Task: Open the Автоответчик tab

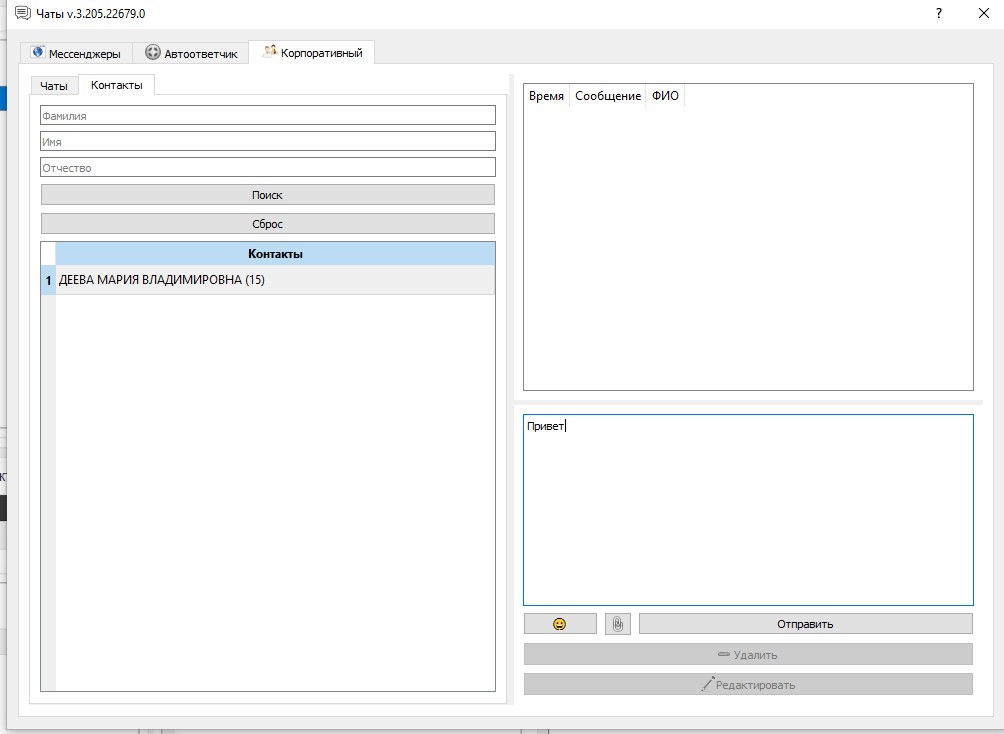Action: (x=191, y=53)
